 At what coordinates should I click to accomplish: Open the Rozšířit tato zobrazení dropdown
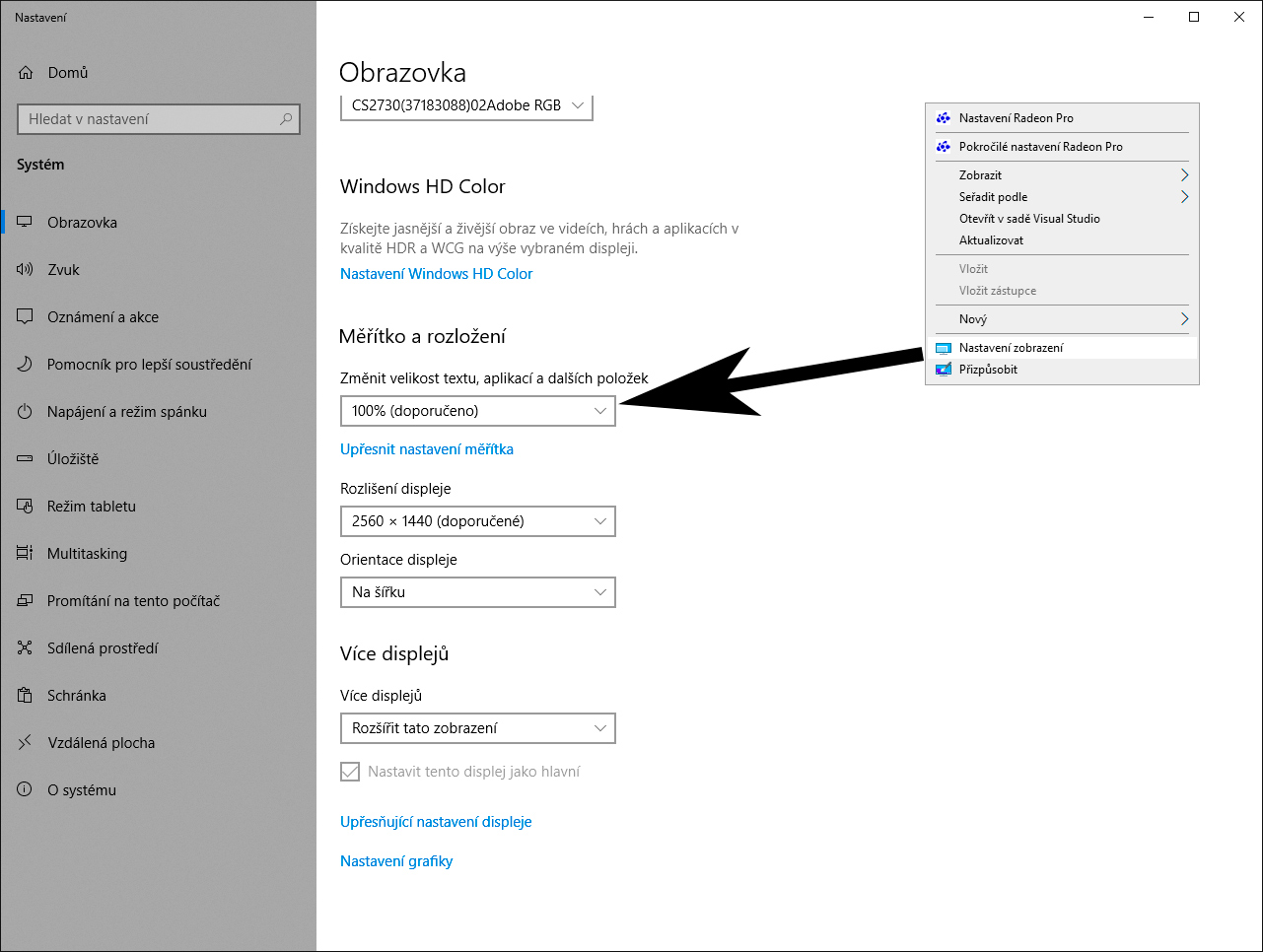click(477, 728)
